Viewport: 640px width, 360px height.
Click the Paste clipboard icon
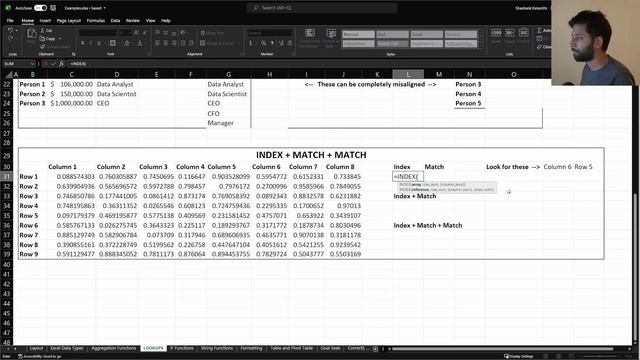click(x=31, y=33)
